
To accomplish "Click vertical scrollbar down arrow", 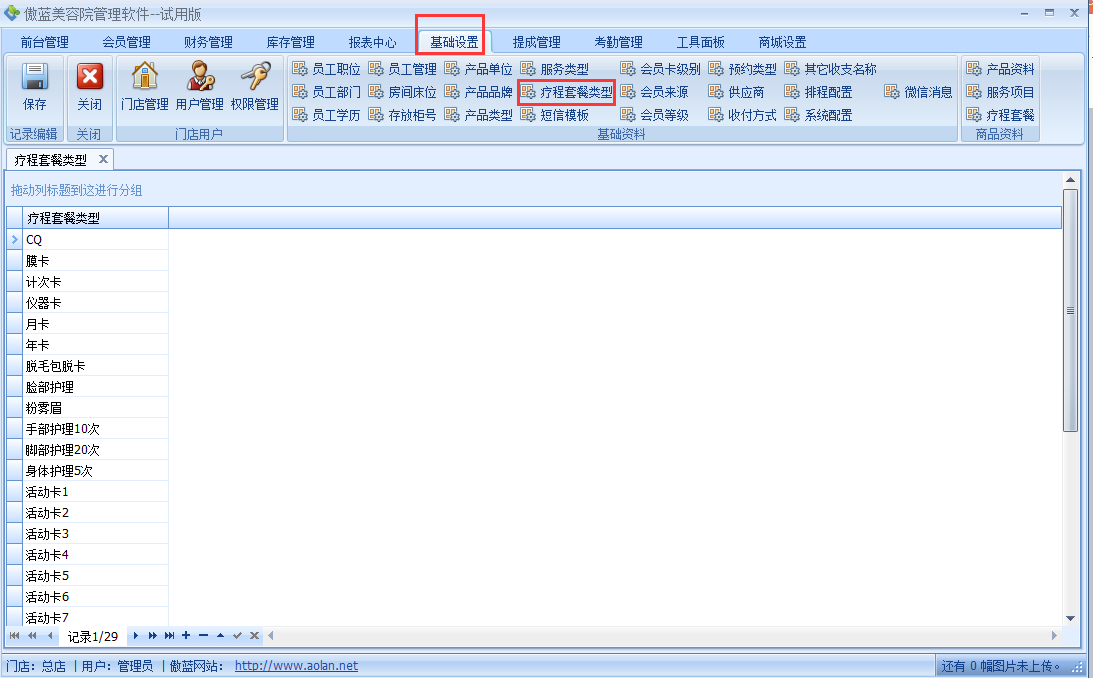I will click(x=1070, y=619).
